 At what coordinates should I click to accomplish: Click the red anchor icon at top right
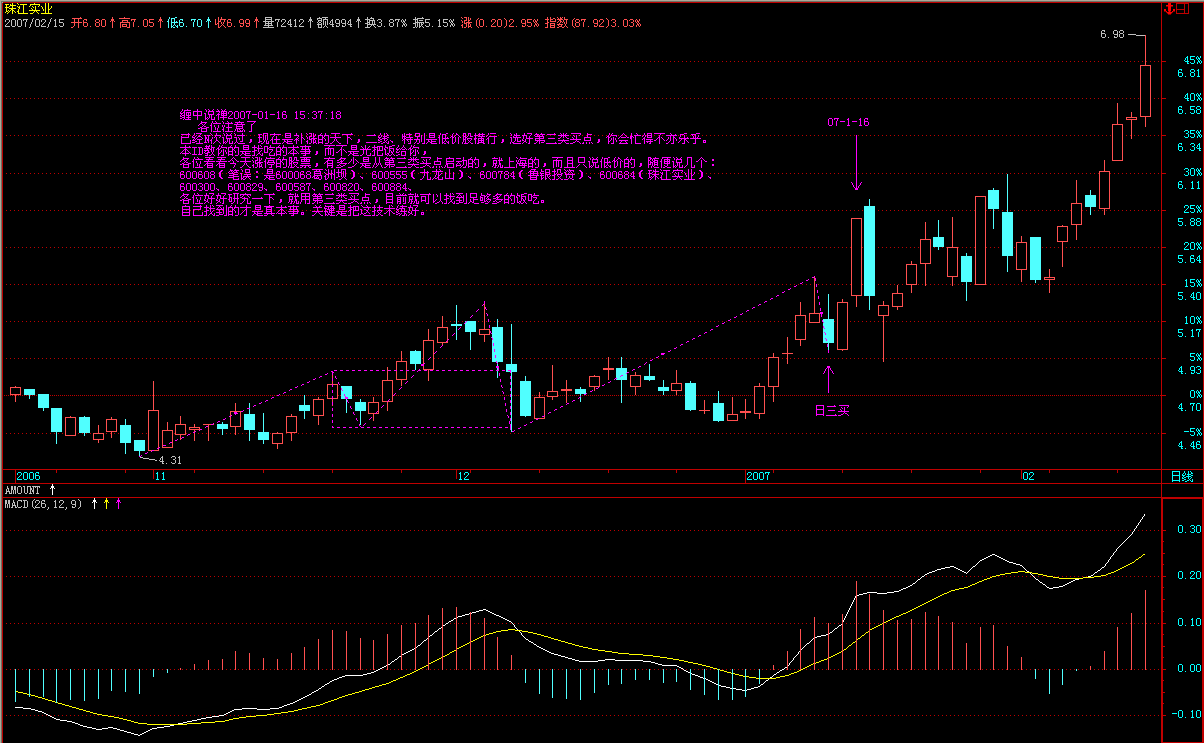1168,8
